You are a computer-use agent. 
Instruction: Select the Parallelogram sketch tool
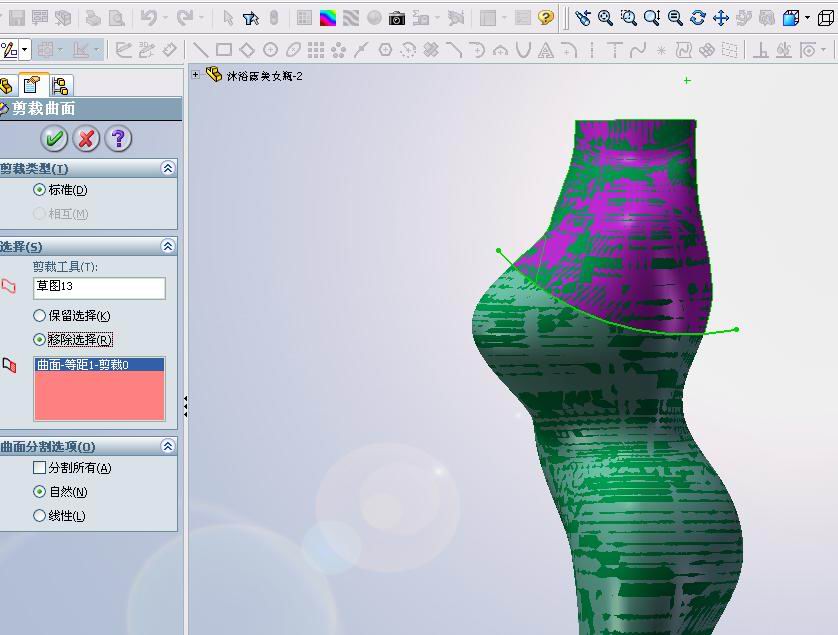coord(247,50)
